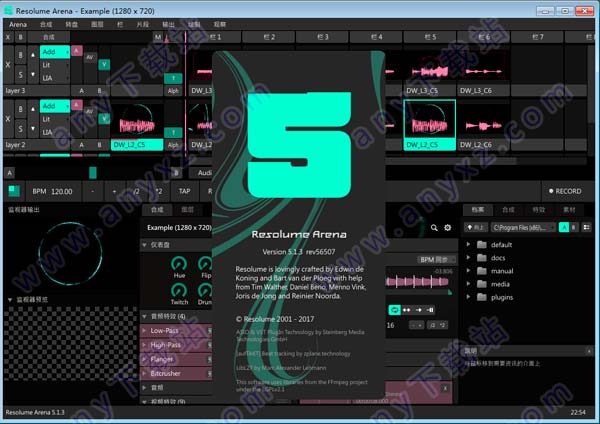Bypass composition with top B button
This screenshot has width=600, height=424.
(x=20, y=37)
